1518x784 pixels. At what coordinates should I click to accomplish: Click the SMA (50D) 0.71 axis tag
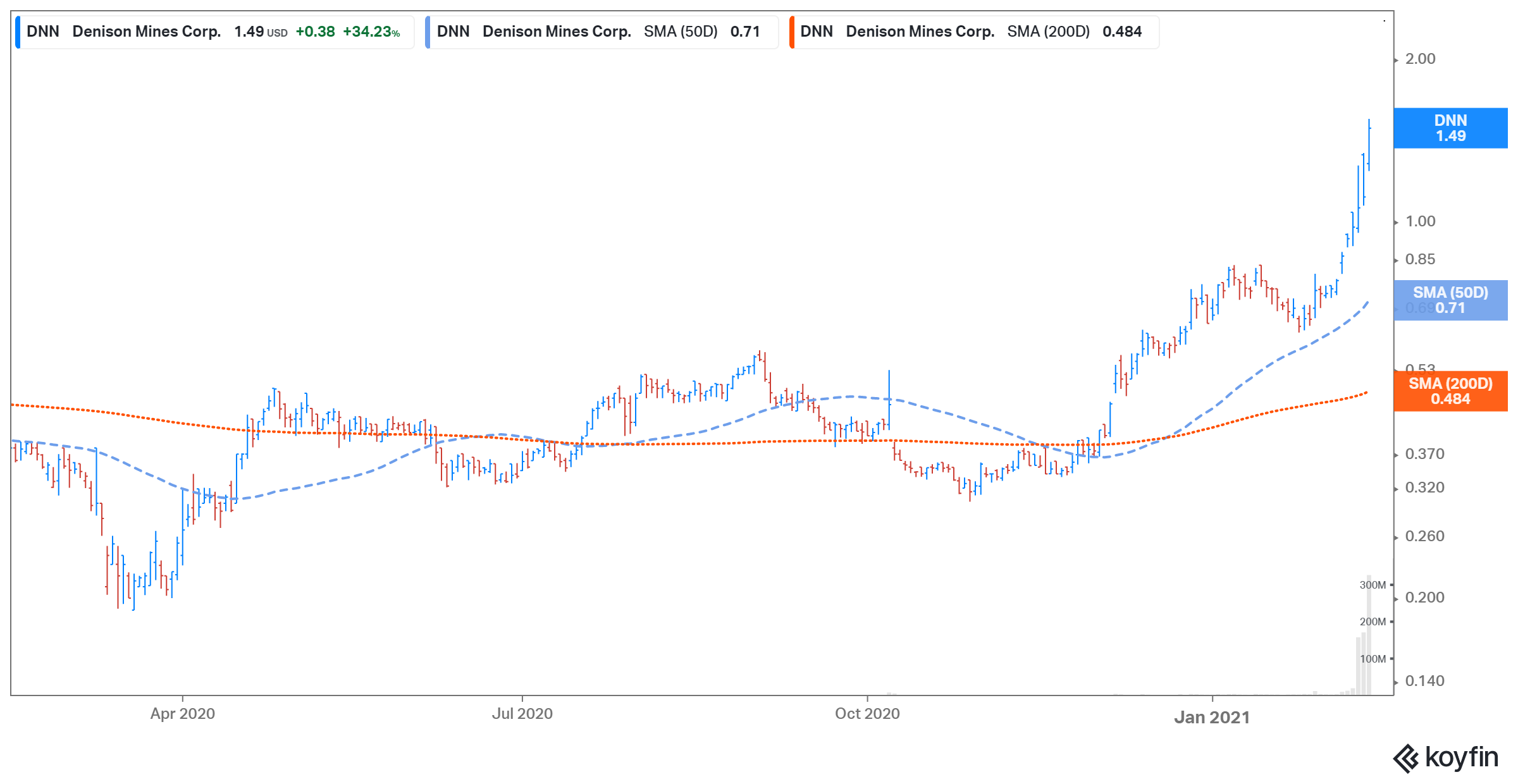[x=1451, y=300]
